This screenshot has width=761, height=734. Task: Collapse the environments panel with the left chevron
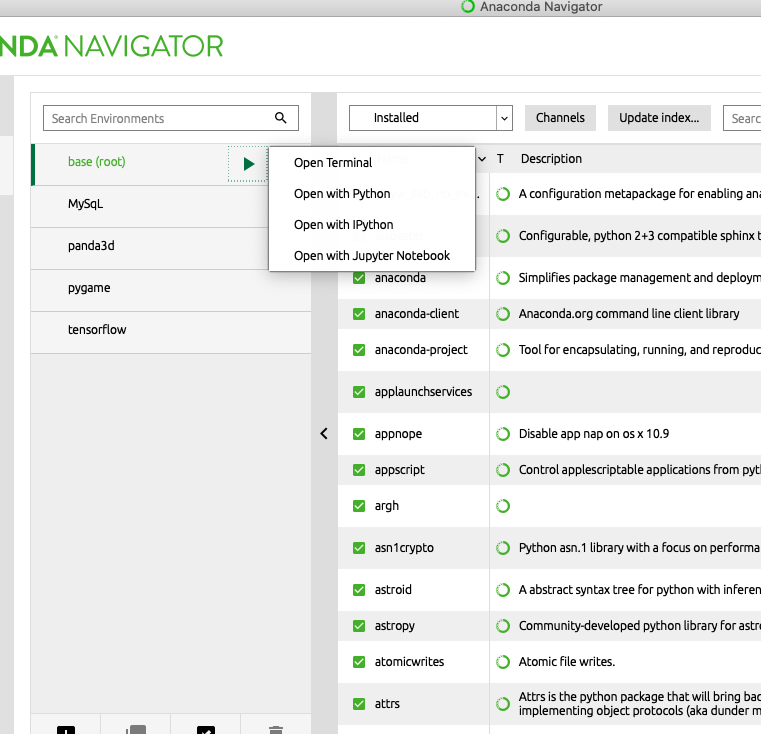tap(324, 434)
